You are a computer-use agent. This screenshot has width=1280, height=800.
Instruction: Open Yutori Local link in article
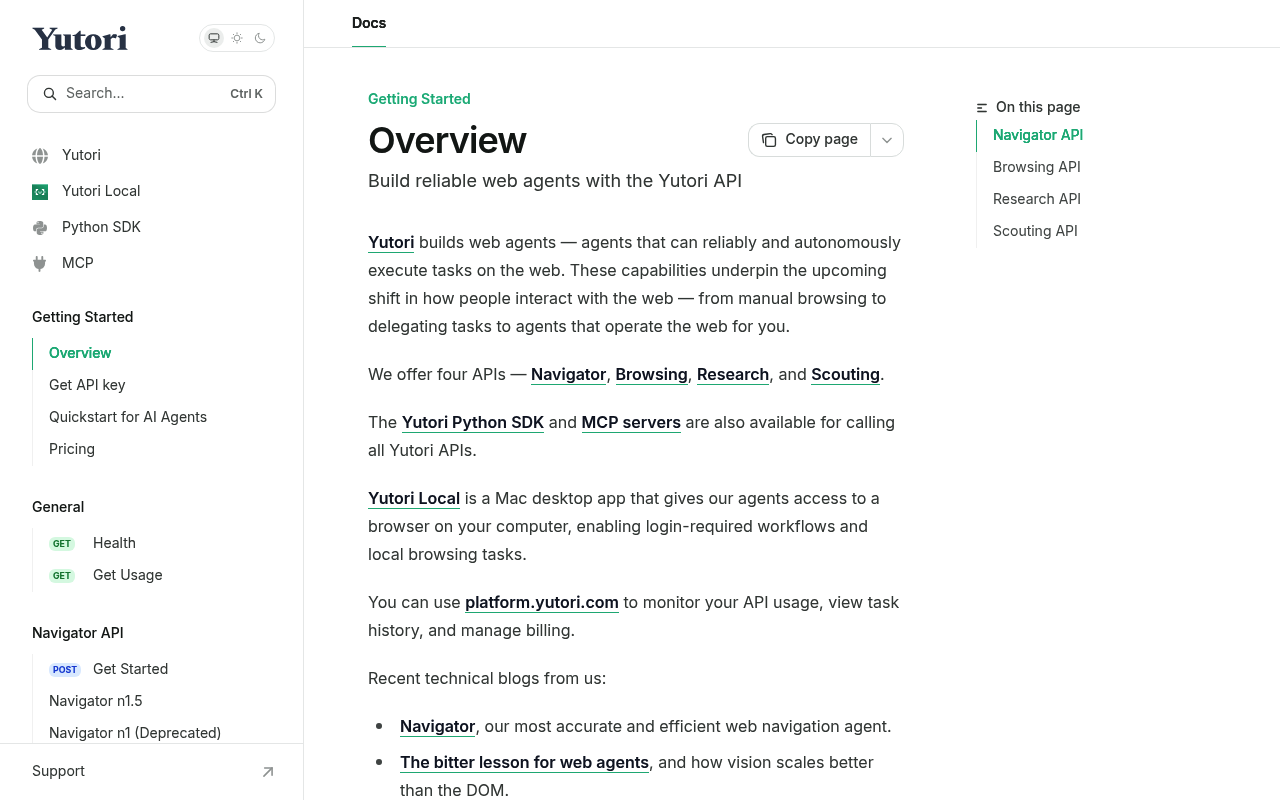(x=414, y=498)
